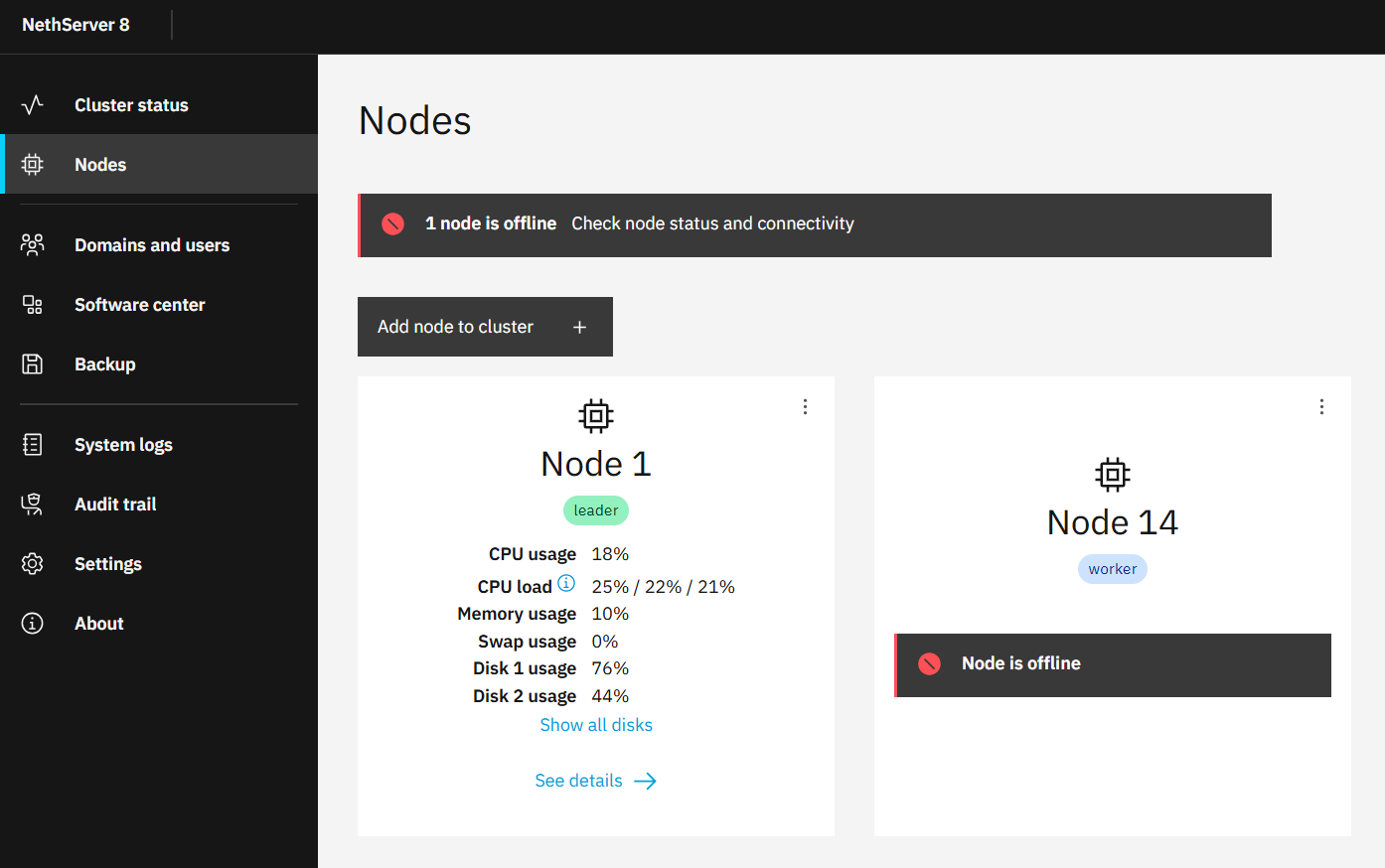Click the Audit trail icon
This screenshot has width=1385, height=868.
(33, 505)
